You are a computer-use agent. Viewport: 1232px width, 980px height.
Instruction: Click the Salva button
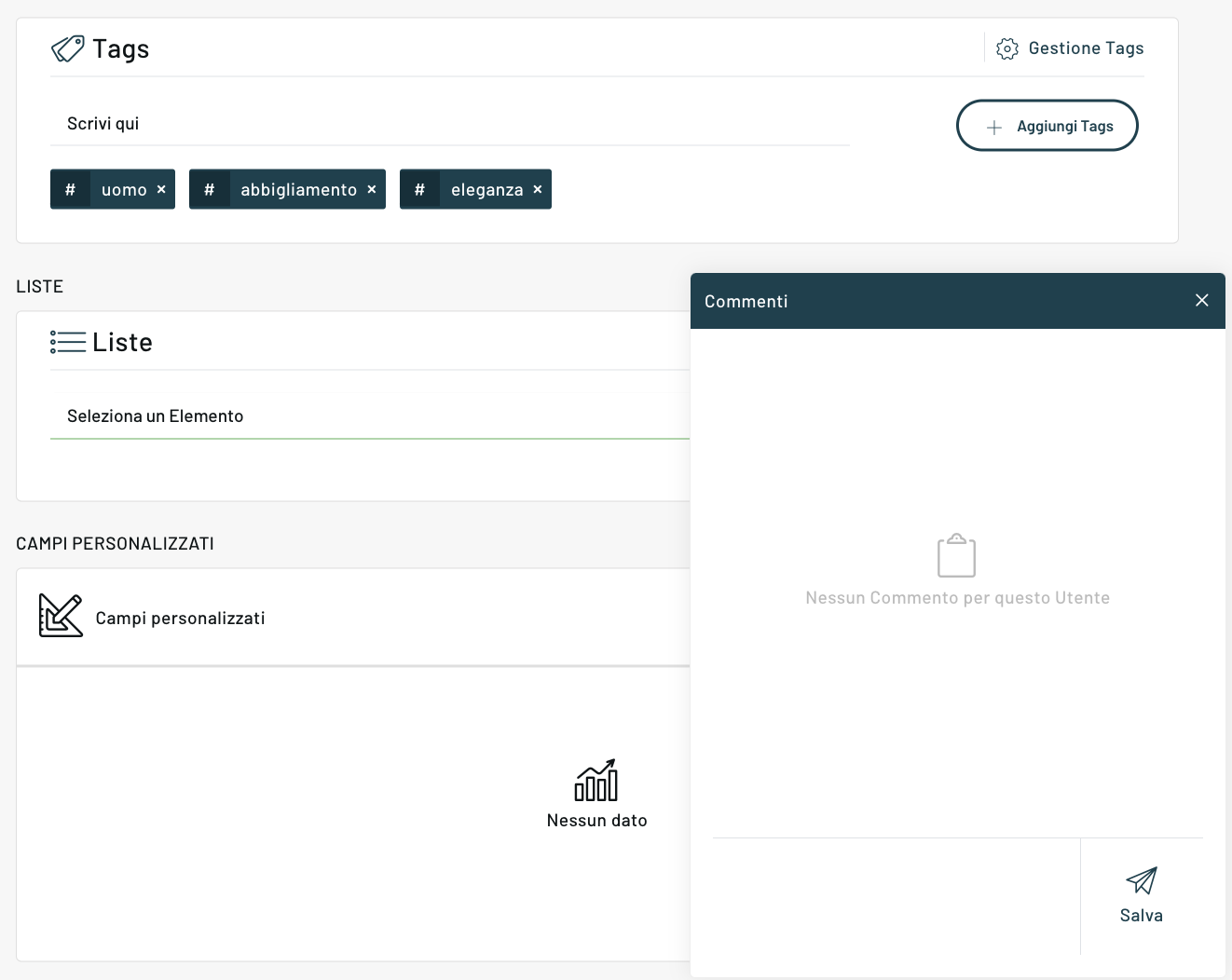[x=1142, y=896]
